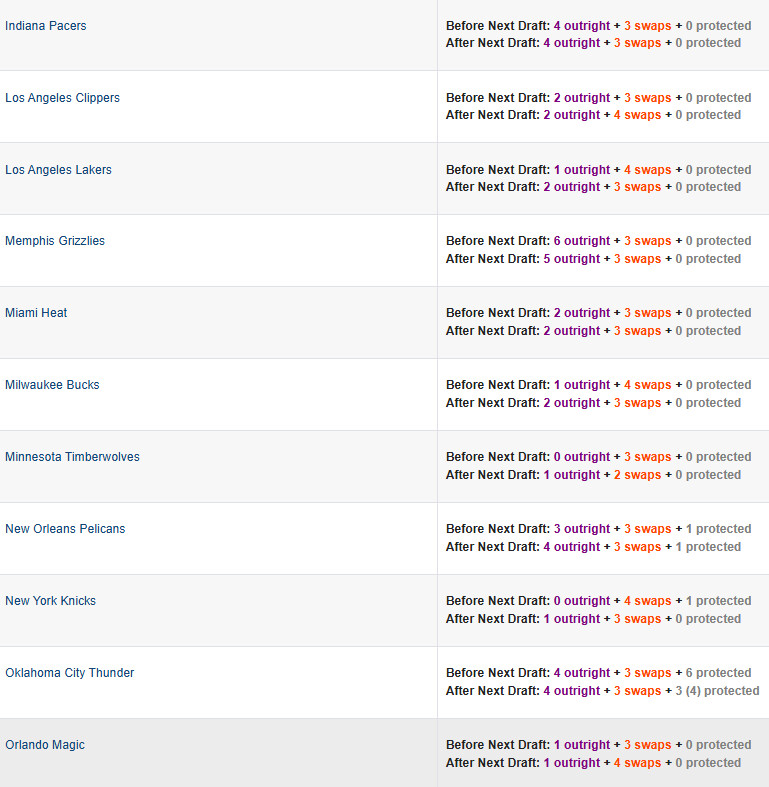Open the Miami Heat link
Screen dimensions: 769x787
click(x=36, y=313)
